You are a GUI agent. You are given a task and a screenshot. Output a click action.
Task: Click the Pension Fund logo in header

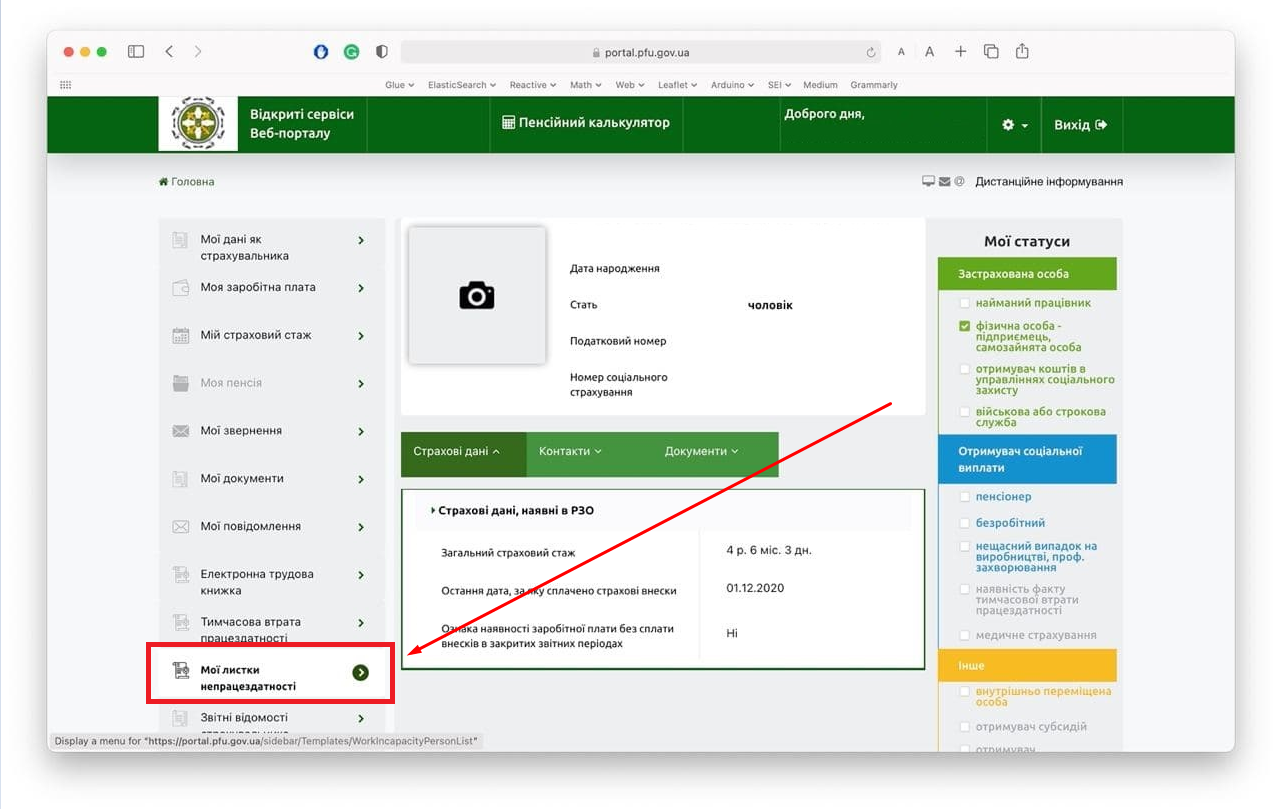pyautogui.click(x=198, y=124)
